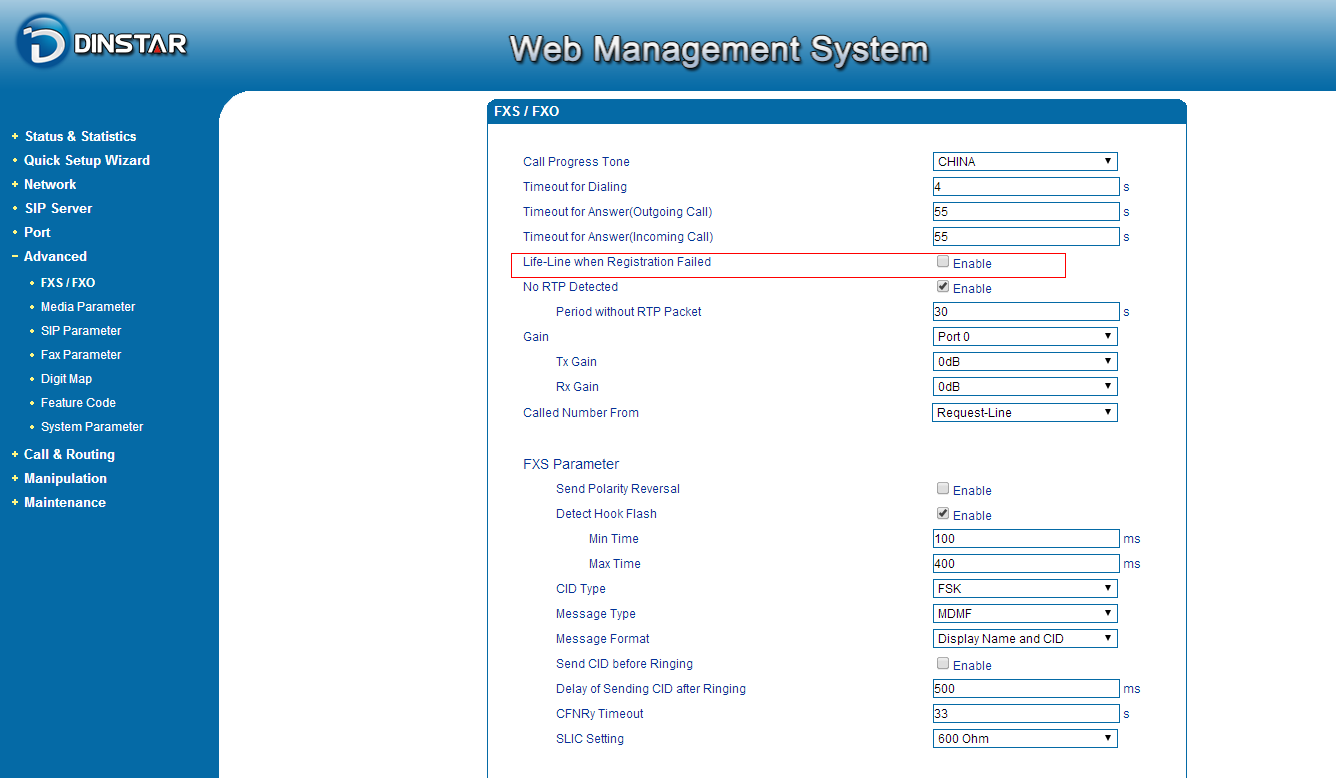Screen dimensions: 1336x778
Task: Open the SIP Server page
Action: pyautogui.click(x=58, y=208)
